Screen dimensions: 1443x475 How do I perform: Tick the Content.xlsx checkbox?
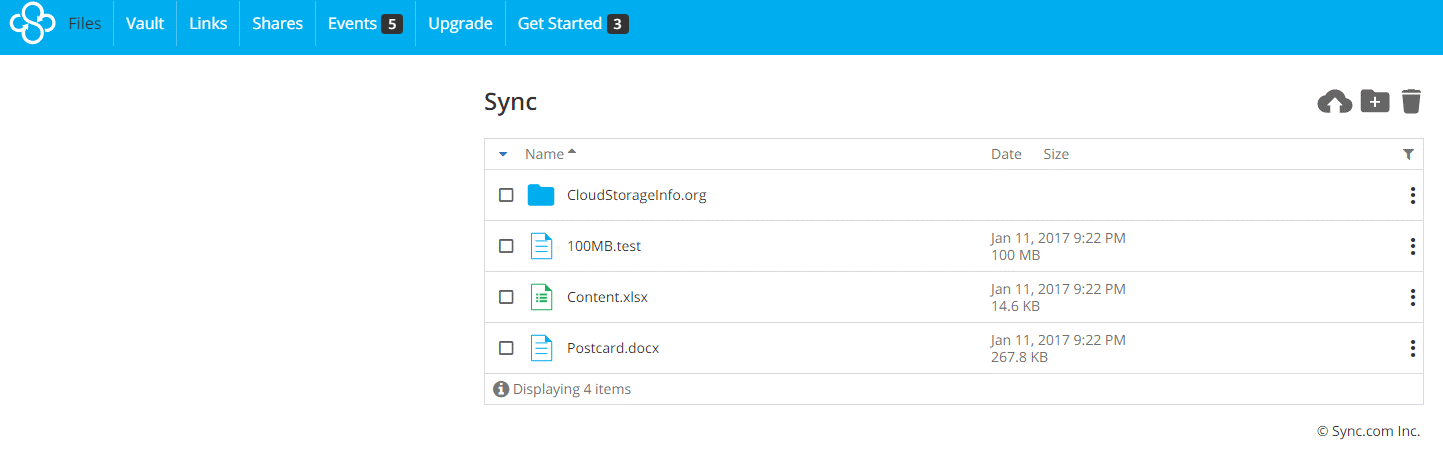pyautogui.click(x=506, y=297)
